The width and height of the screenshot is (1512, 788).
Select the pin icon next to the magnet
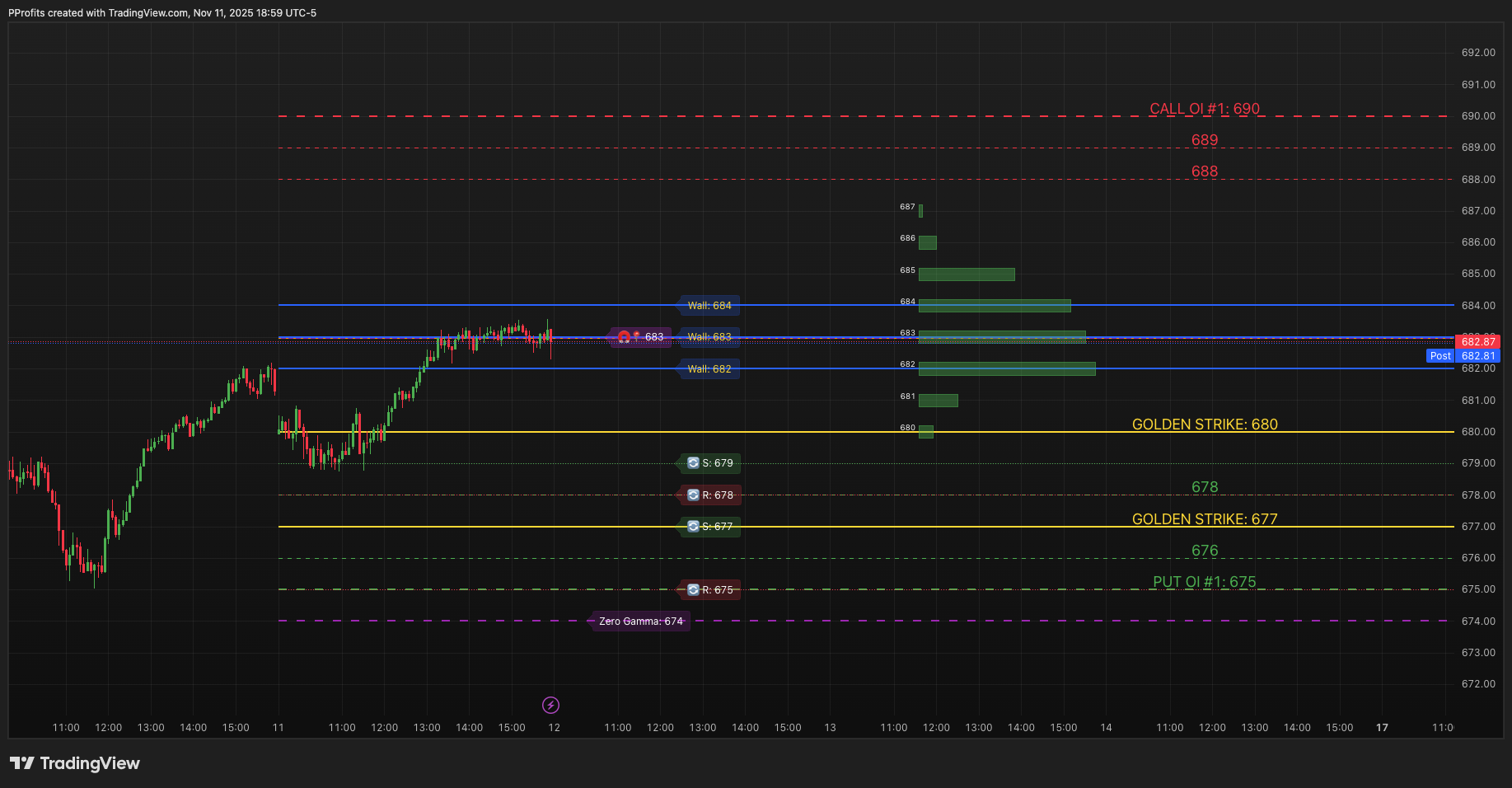(x=636, y=336)
